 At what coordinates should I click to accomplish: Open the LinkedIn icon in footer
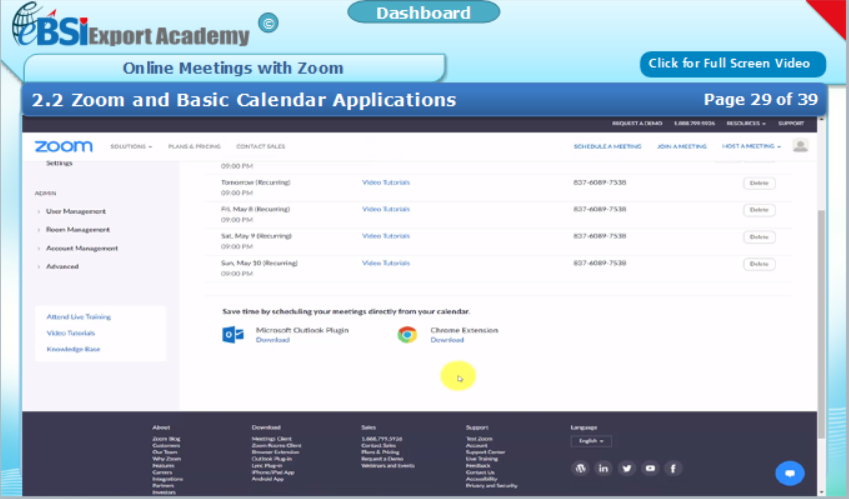[603, 468]
